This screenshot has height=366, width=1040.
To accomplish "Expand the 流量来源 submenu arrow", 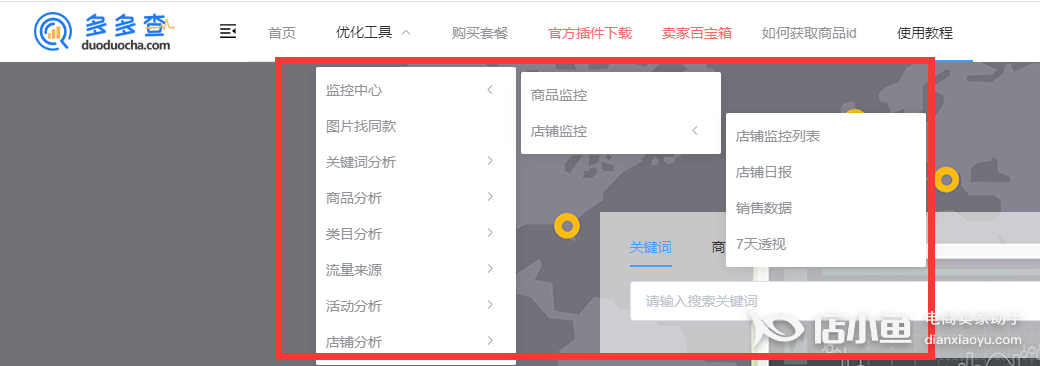I will tap(490, 269).
